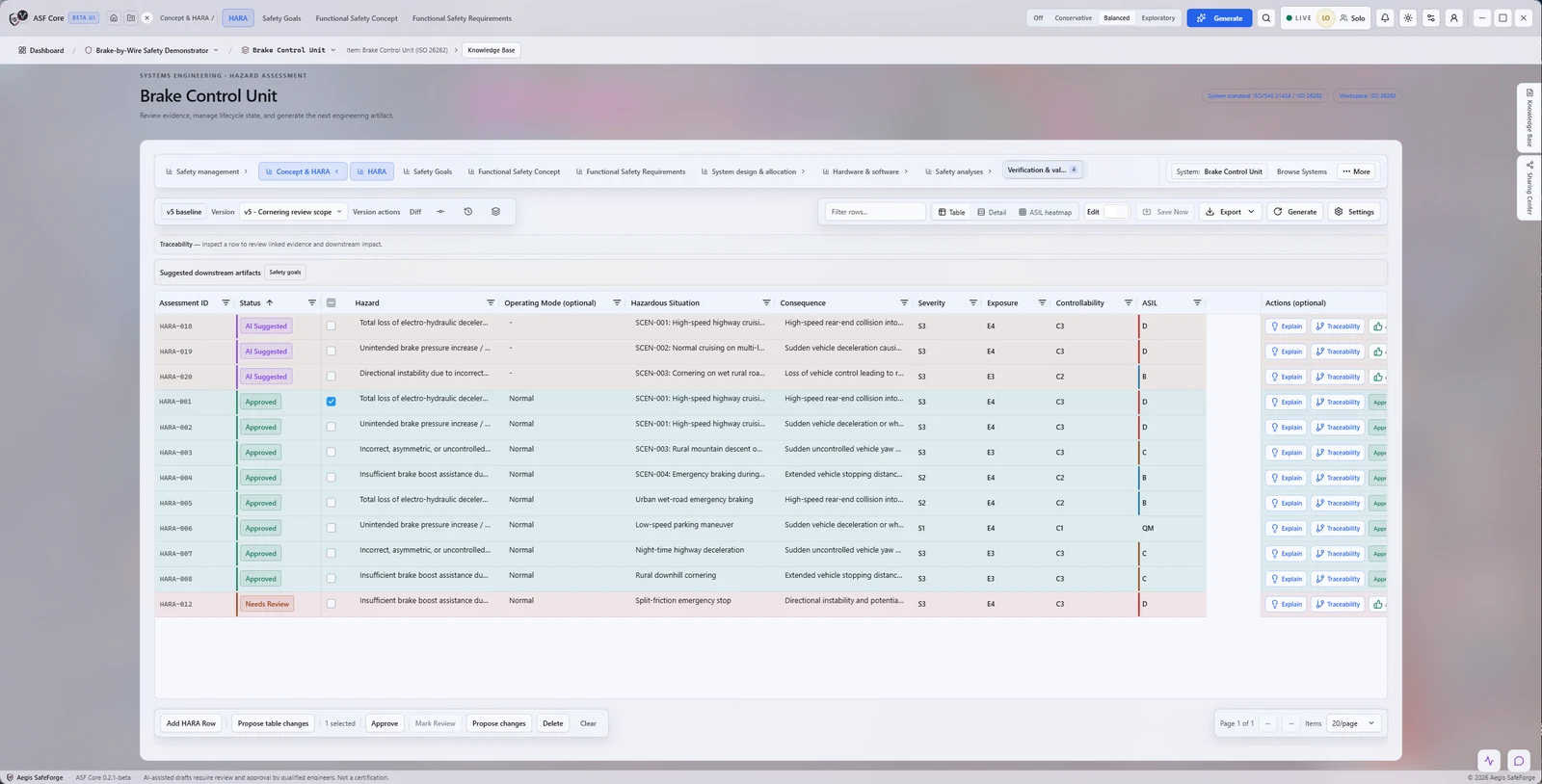Select the Conservative generation mode
1542x784 pixels.
[1073, 18]
